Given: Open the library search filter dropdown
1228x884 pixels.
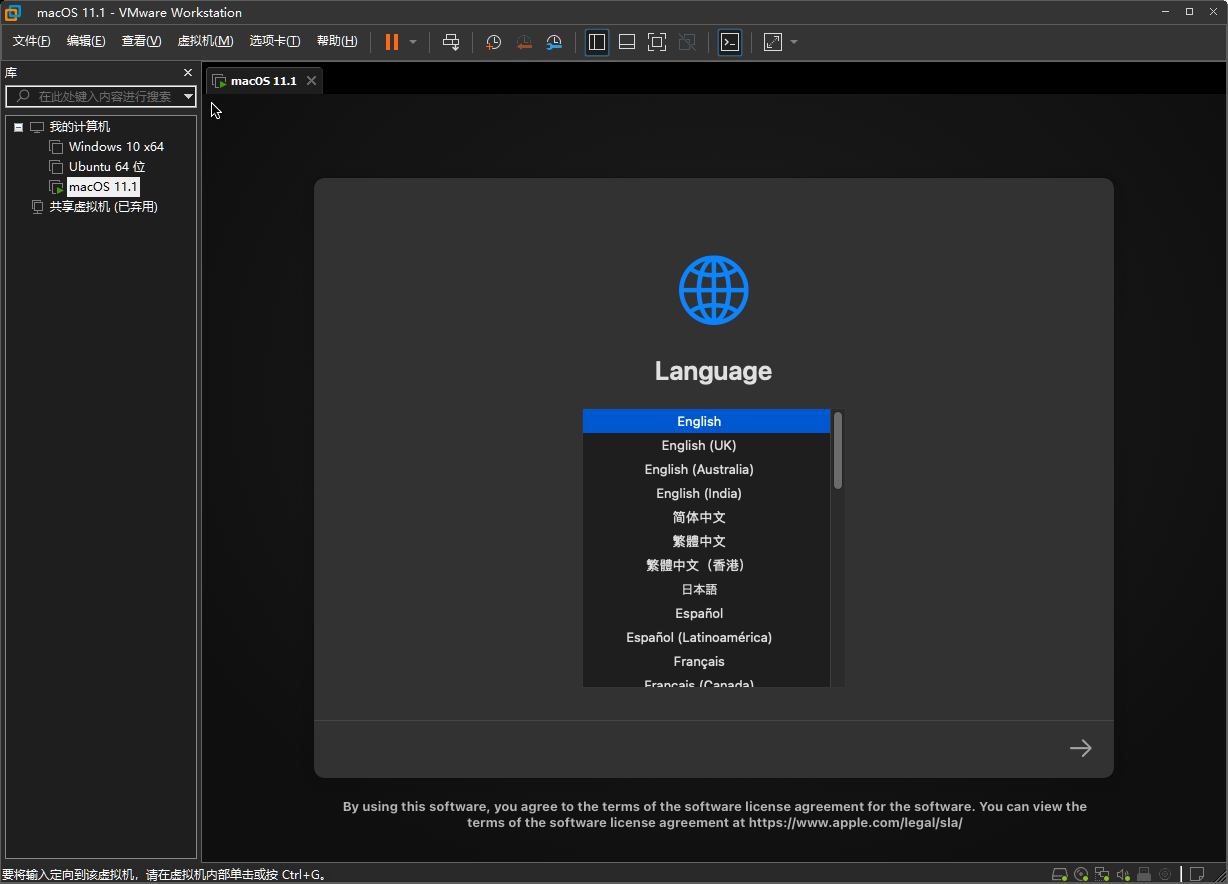Looking at the screenshot, I should [189, 96].
